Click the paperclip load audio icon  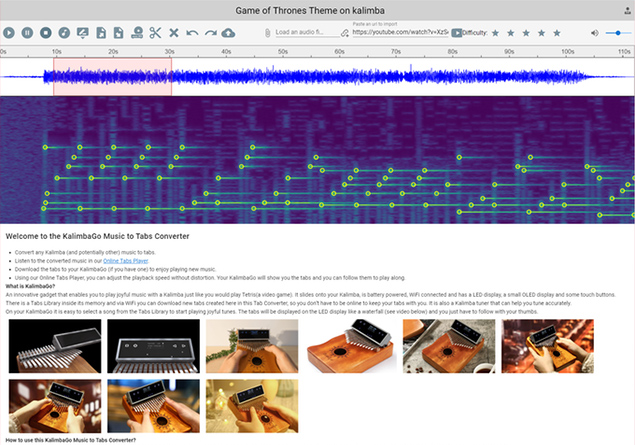click(x=267, y=33)
